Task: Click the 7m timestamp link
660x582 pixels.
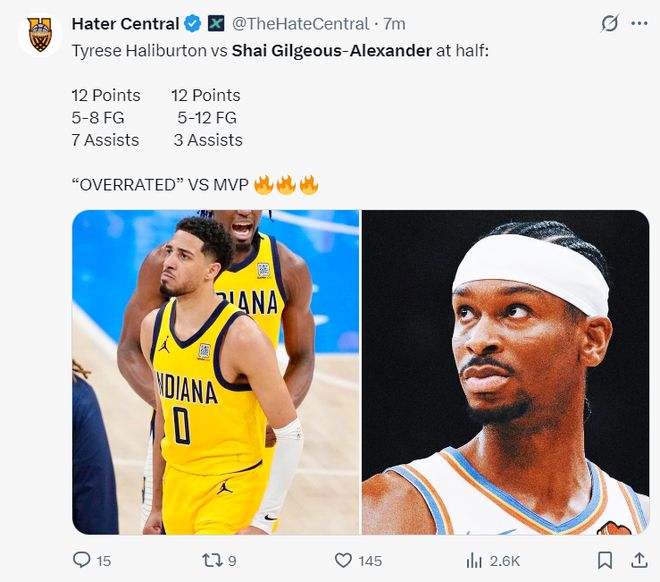Action: 394,23
